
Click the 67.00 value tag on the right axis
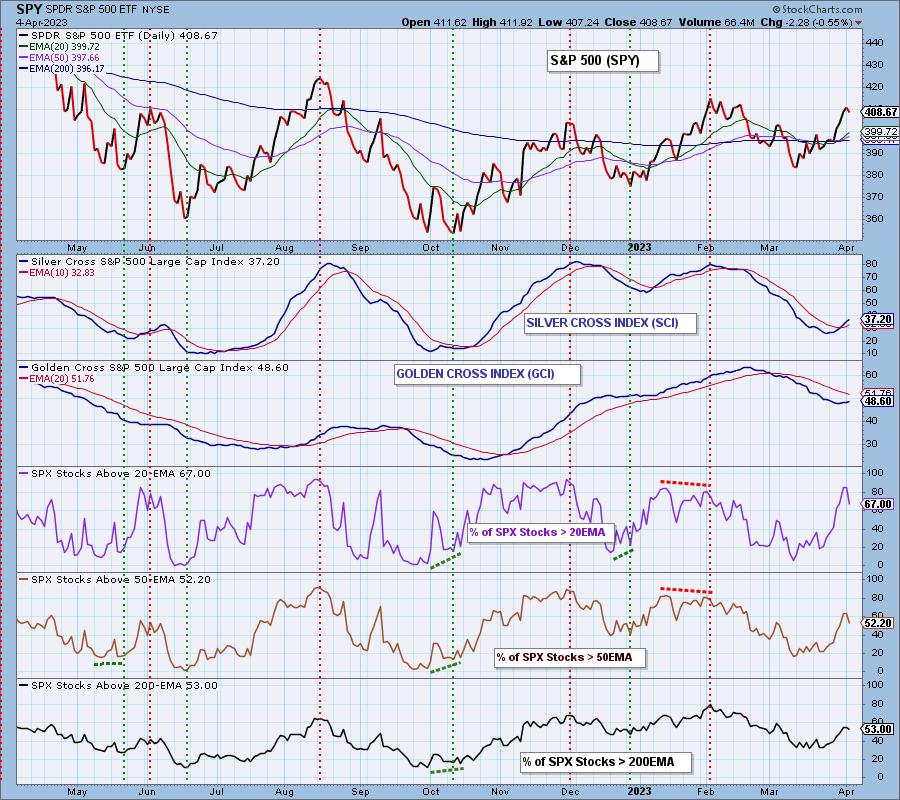[878, 504]
